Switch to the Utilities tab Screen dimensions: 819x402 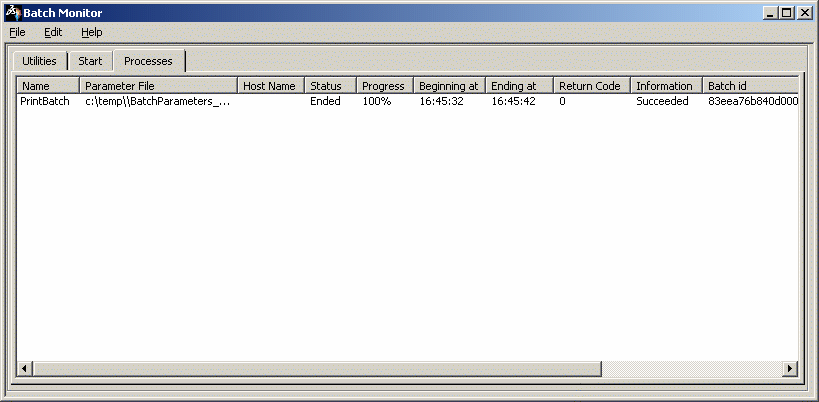(39, 61)
